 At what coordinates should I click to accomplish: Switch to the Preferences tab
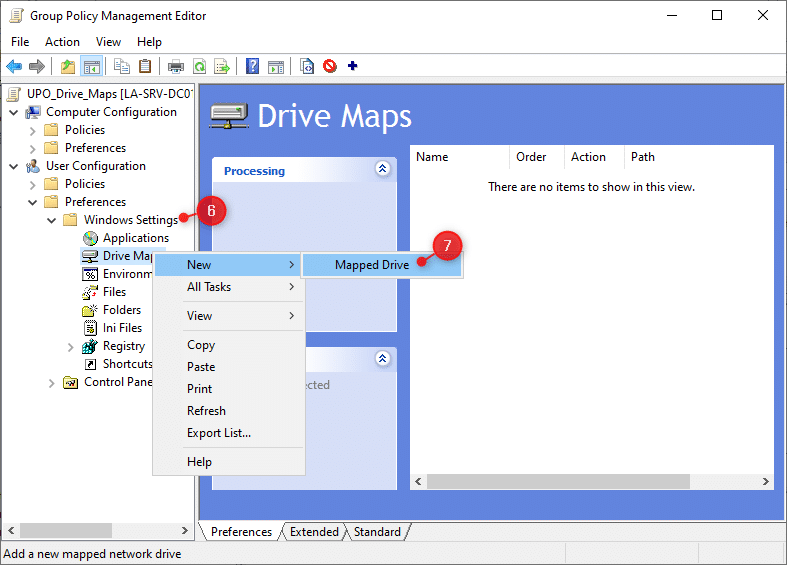pos(241,532)
